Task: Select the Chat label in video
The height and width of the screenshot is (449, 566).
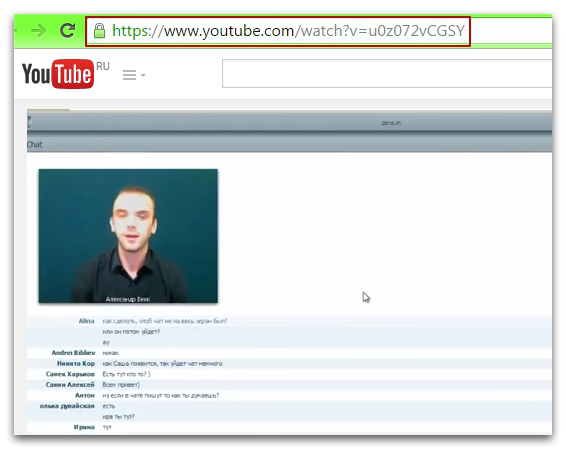Action: (35, 145)
